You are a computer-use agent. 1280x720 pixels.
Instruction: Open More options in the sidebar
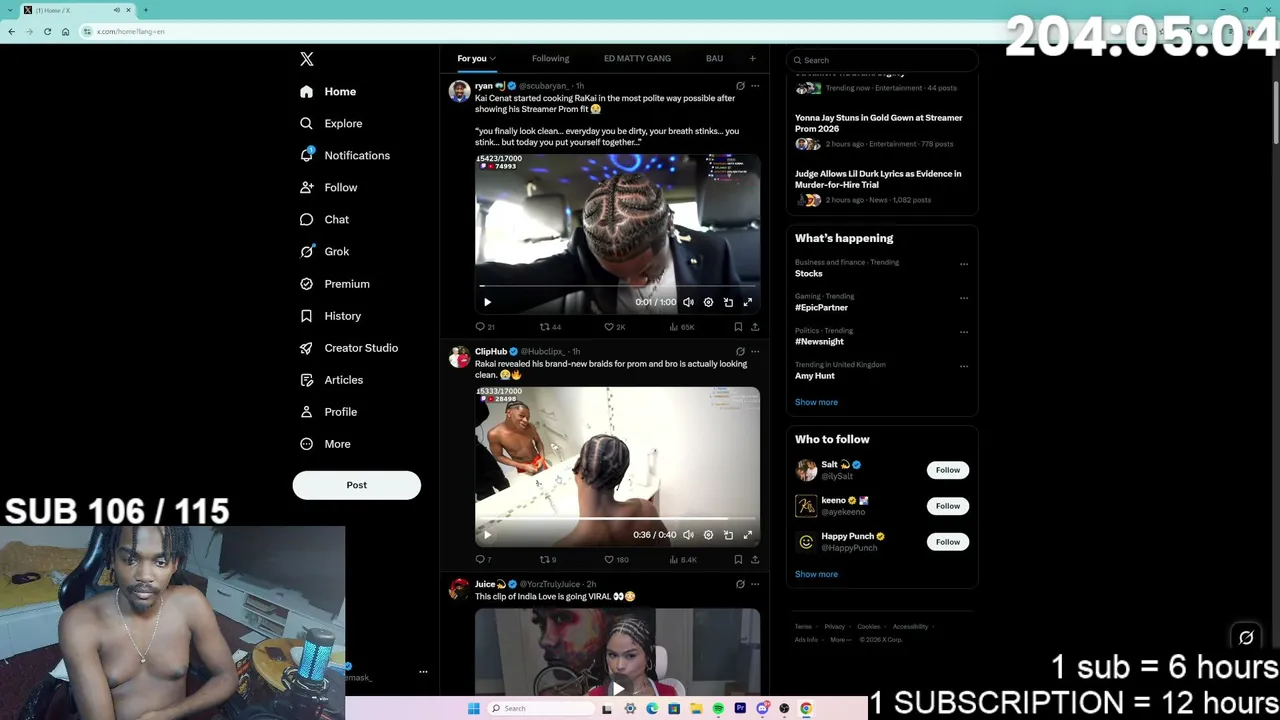(x=325, y=444)
